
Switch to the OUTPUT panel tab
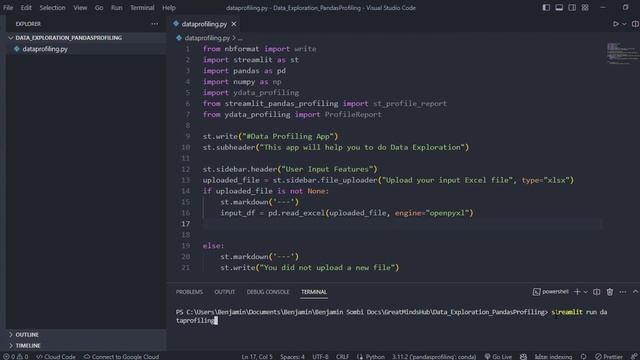[x=224, y=292]
